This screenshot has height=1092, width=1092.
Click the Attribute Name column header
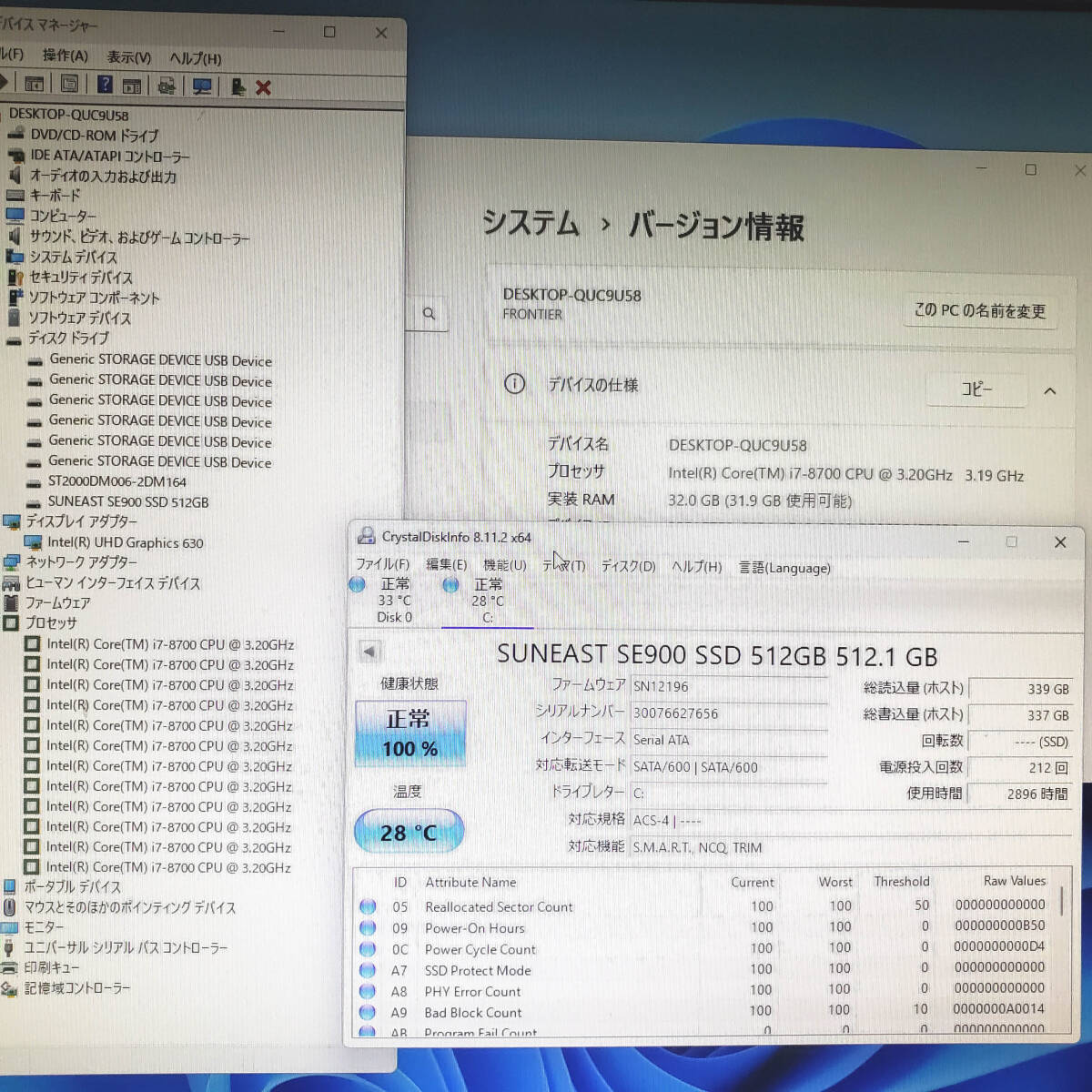click(470, 882)
